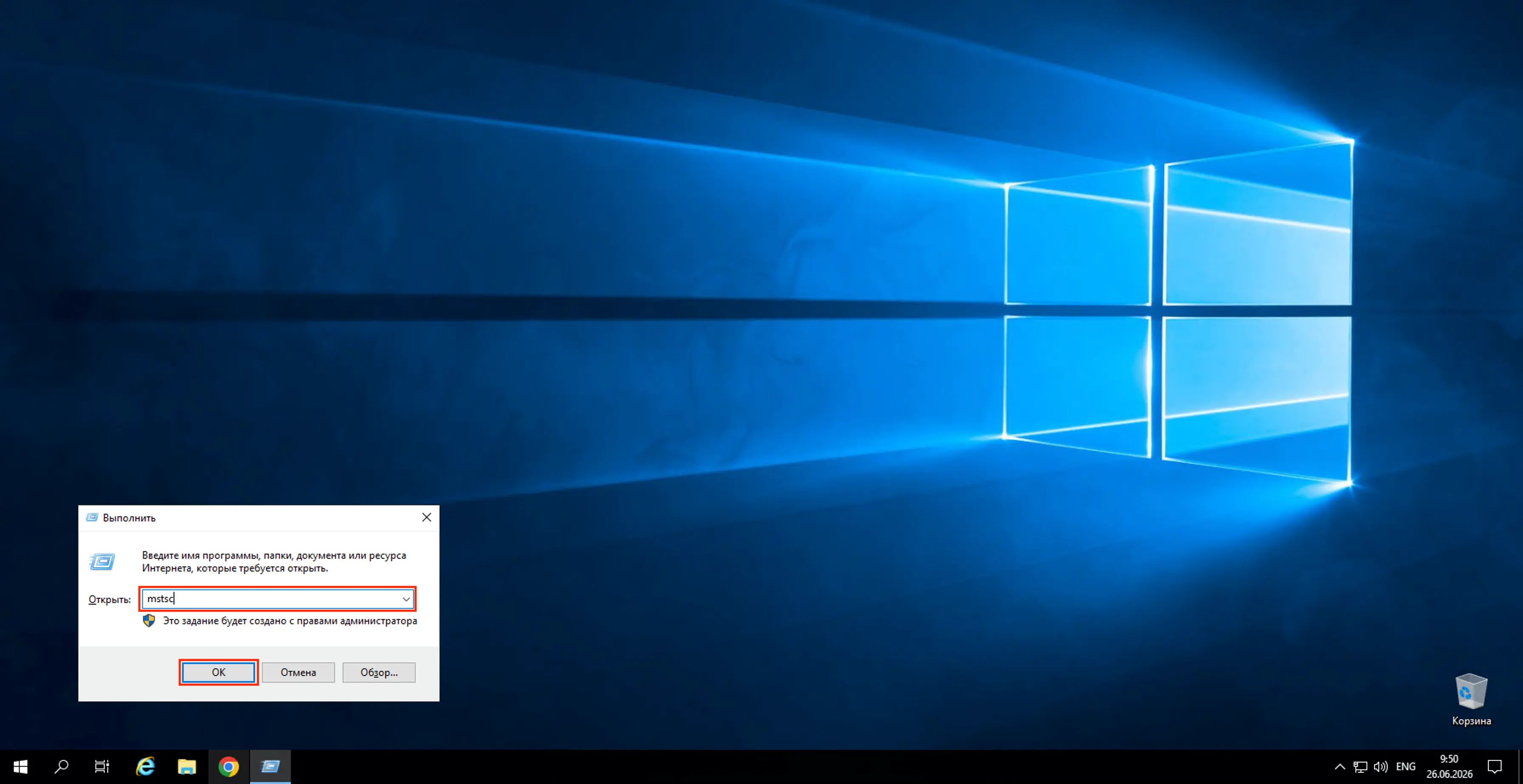Open Task View from the taskbar
This screenshot has width=1523, height=784.
point(102,767)
